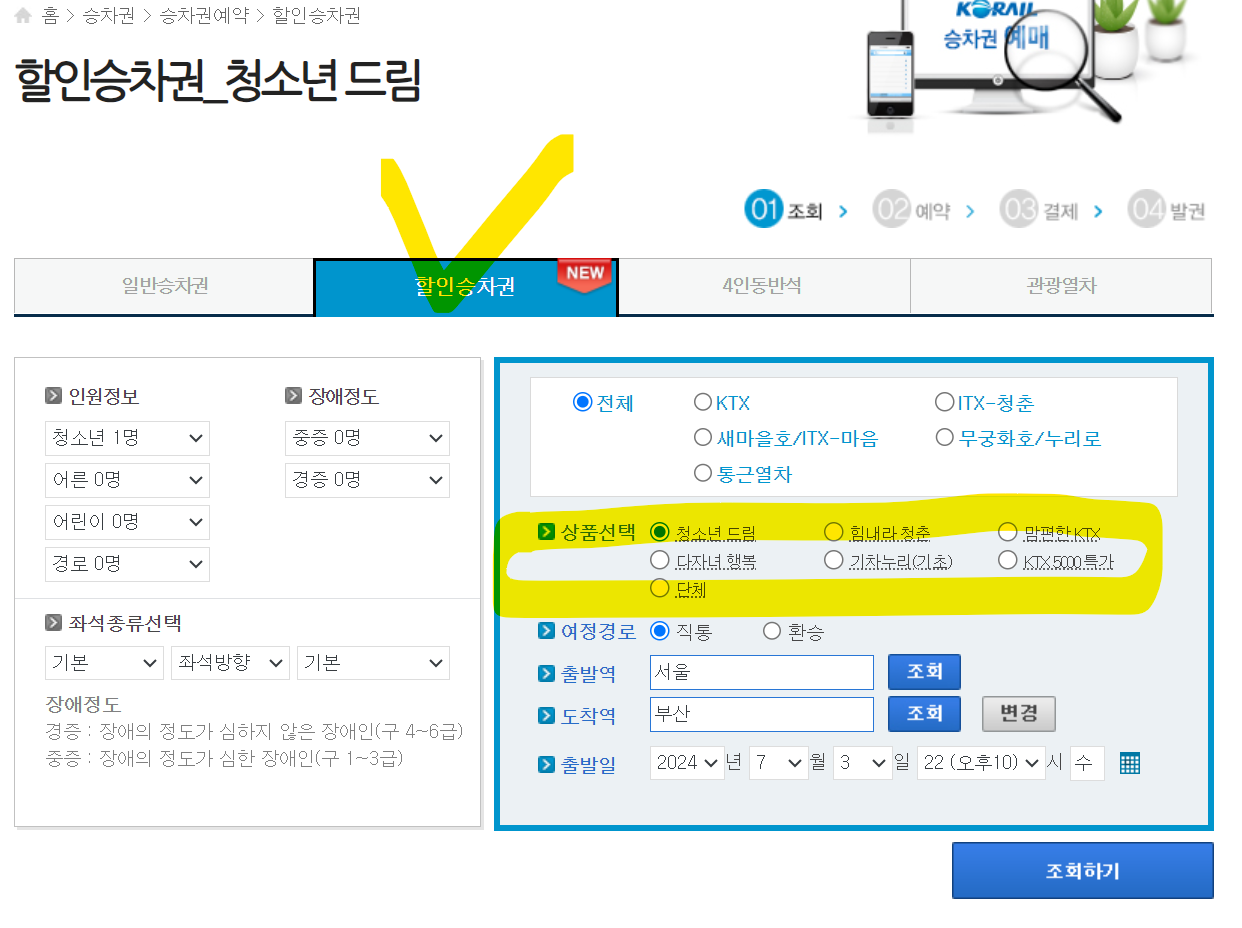Select the KTX train type radio button
This screenshot has width=1242, height=928.
(x=704, y=402)
